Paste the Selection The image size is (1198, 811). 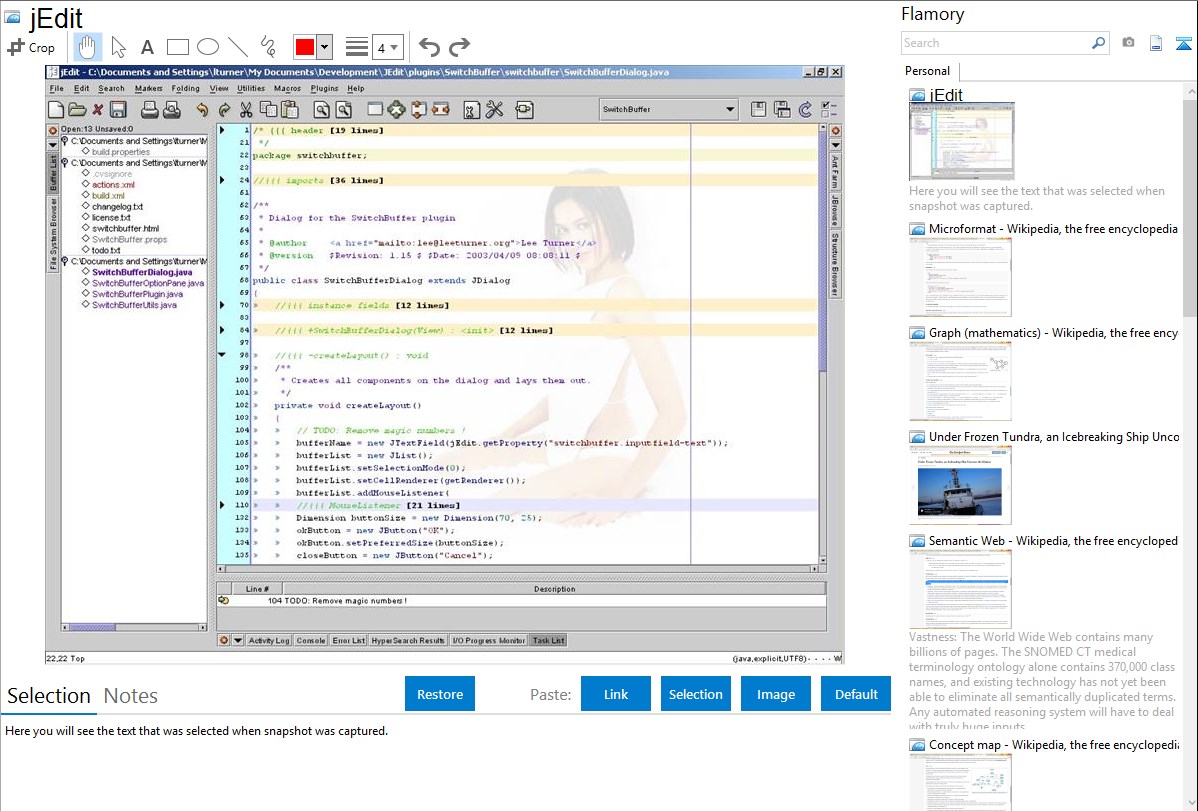tap(695, 694)
